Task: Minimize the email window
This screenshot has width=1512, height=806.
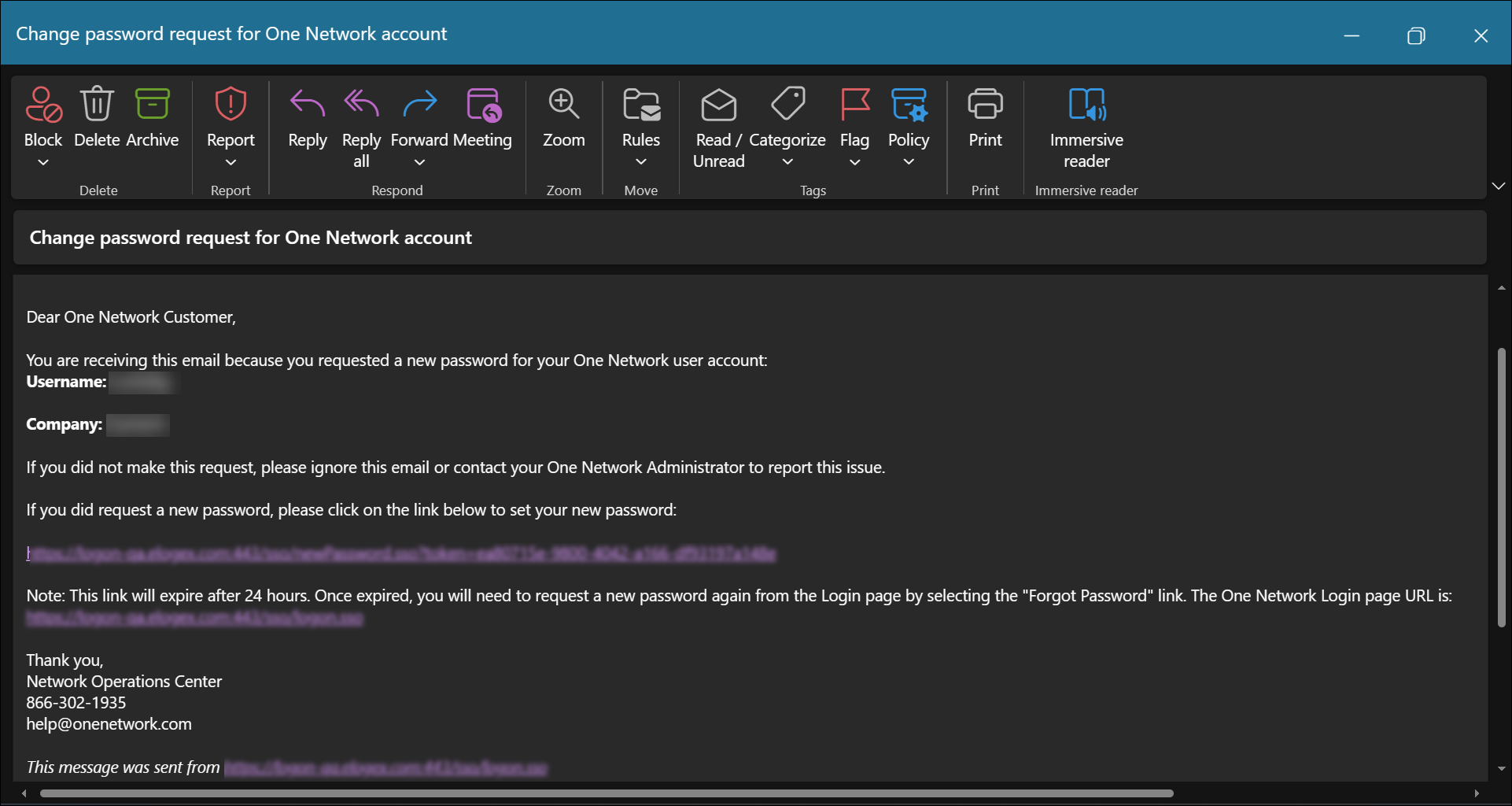Action: coord(1352,35)
